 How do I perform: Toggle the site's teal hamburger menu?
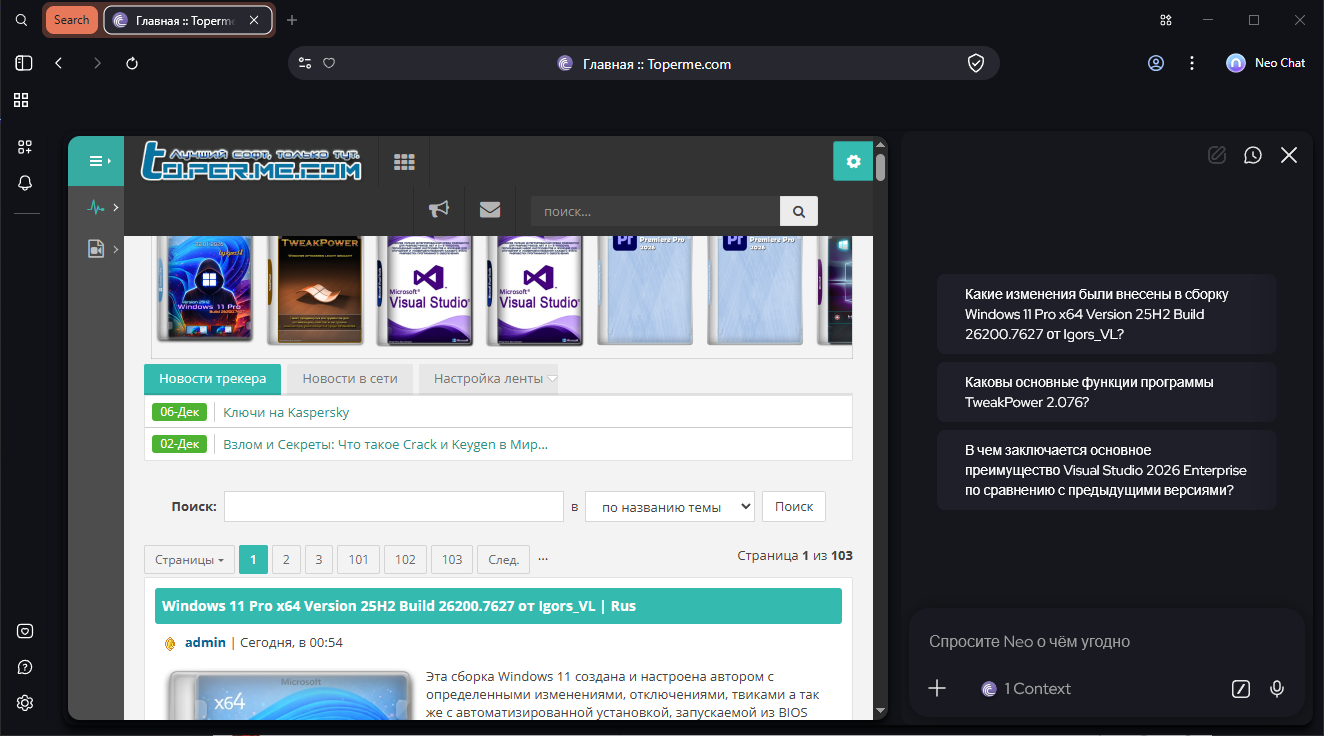pos(96,161)
